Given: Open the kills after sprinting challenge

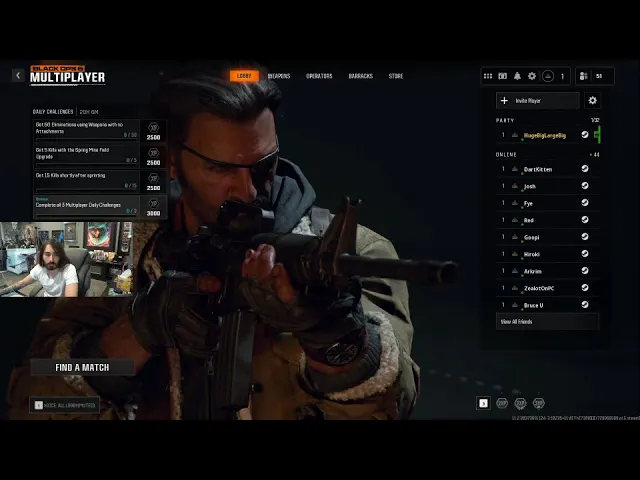Looking at the screenshot, I should point(100,181).
